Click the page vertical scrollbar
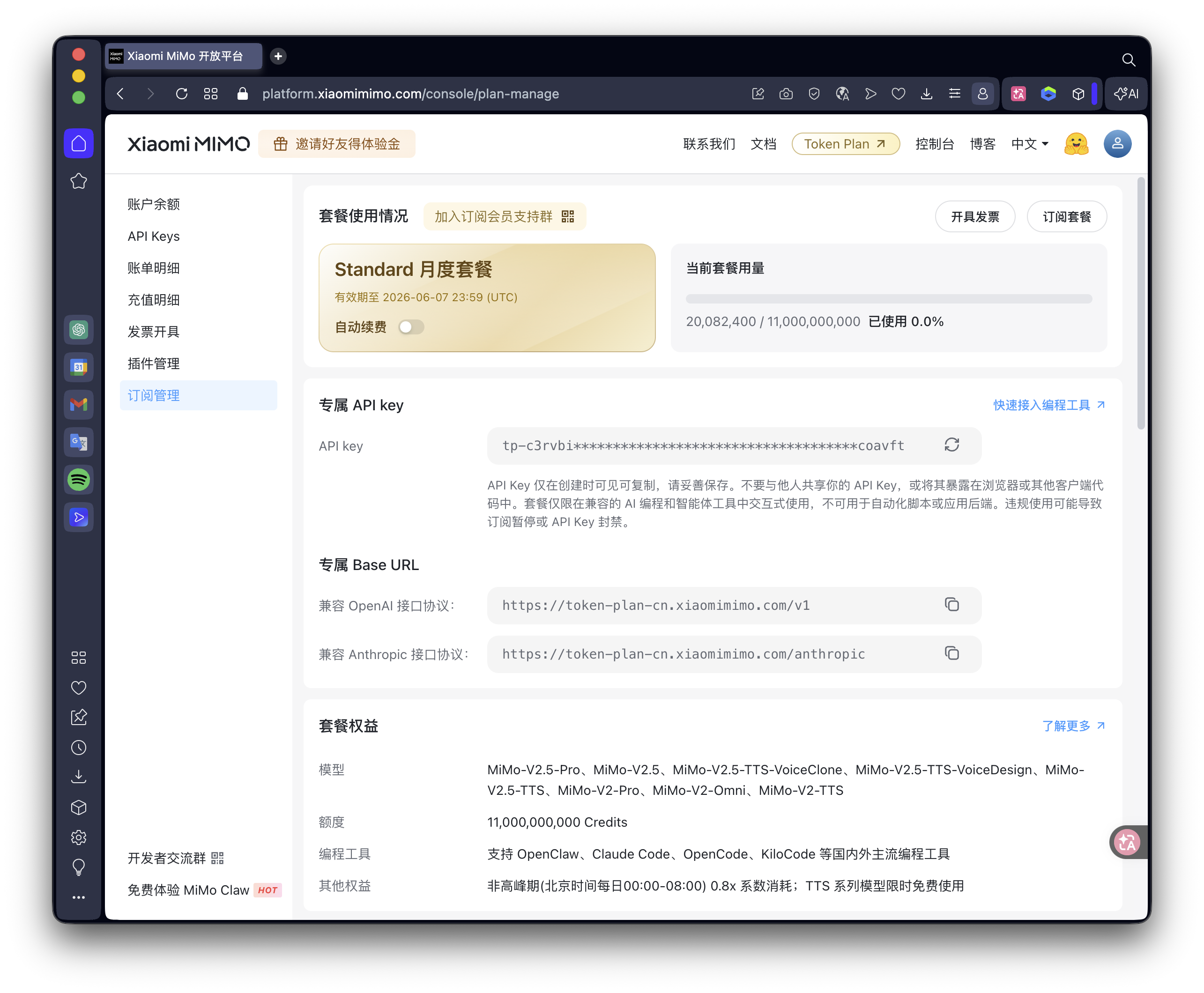The width and height of the screenshot is (1204, 993). pos(1140,303)
